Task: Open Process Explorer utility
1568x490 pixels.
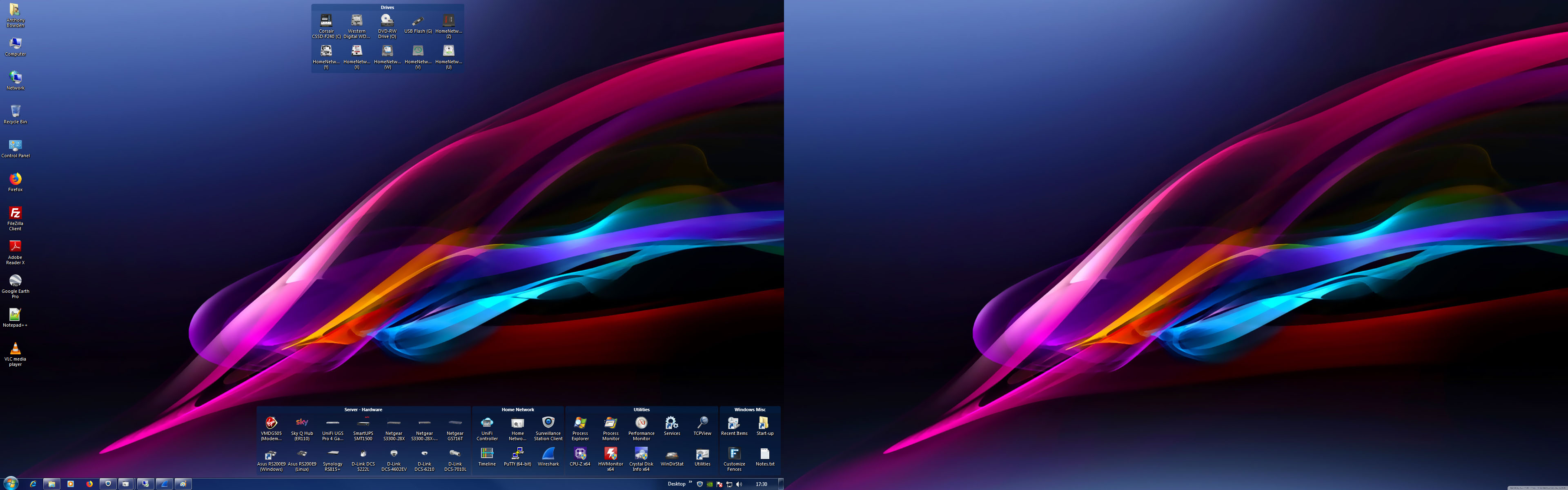Action: 580,424
